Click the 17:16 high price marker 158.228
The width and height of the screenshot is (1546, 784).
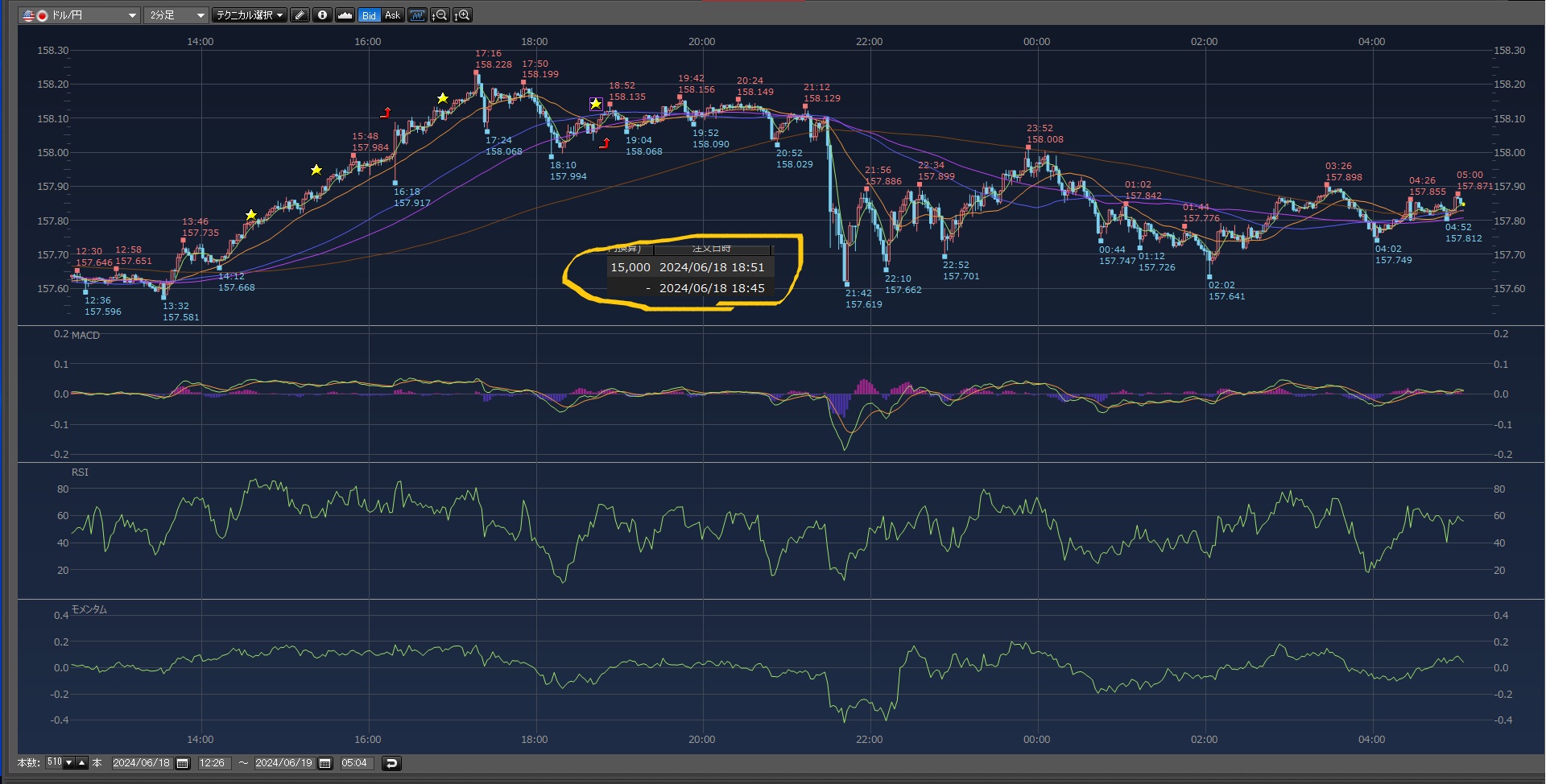pos(477,72)
